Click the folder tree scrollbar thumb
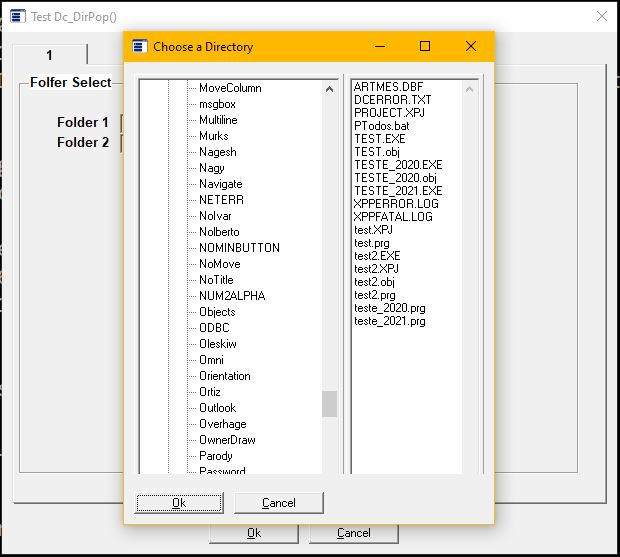 pyautogui.click(x=329, y=403)
